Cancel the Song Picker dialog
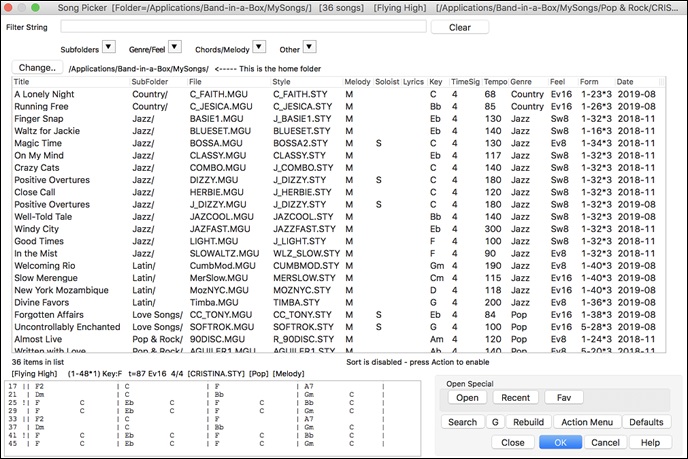 [x=605, y=442]
